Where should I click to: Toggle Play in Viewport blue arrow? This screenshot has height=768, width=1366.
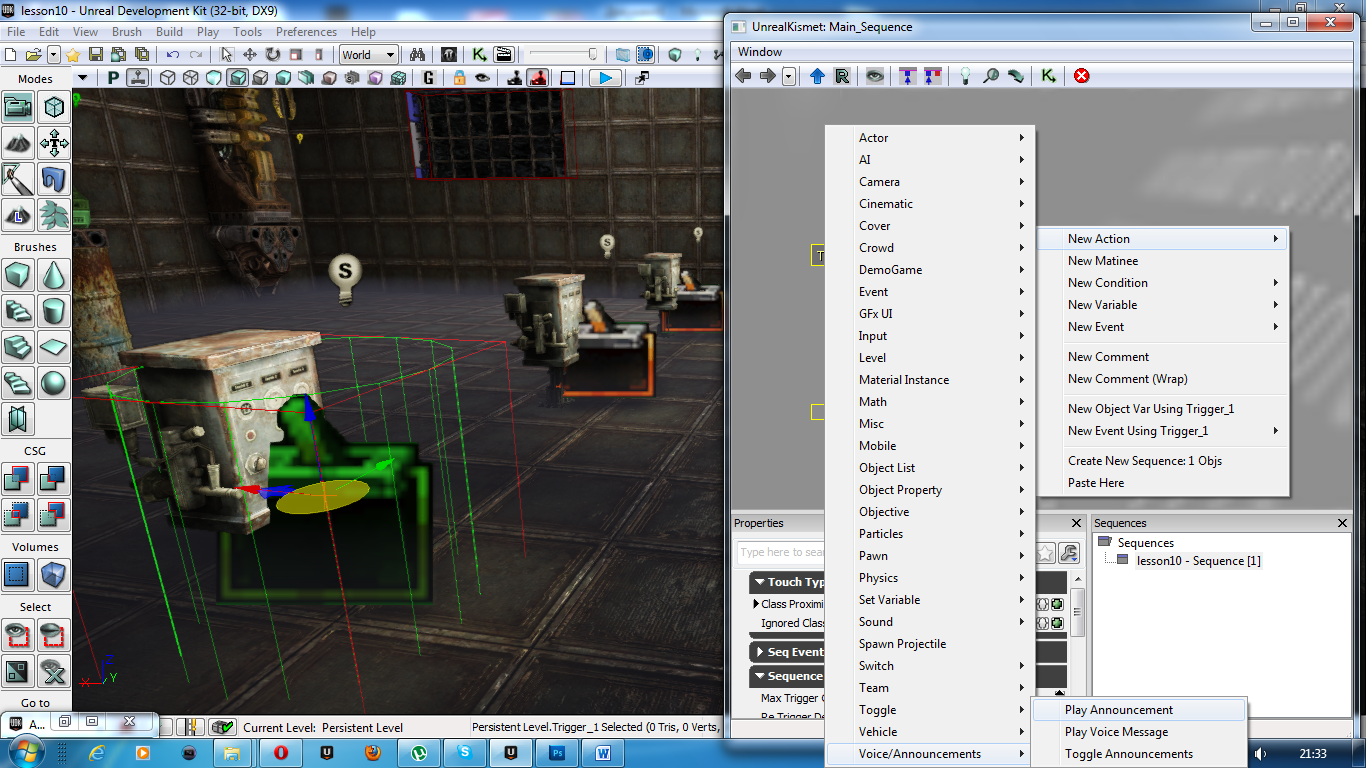coord(603,78)
